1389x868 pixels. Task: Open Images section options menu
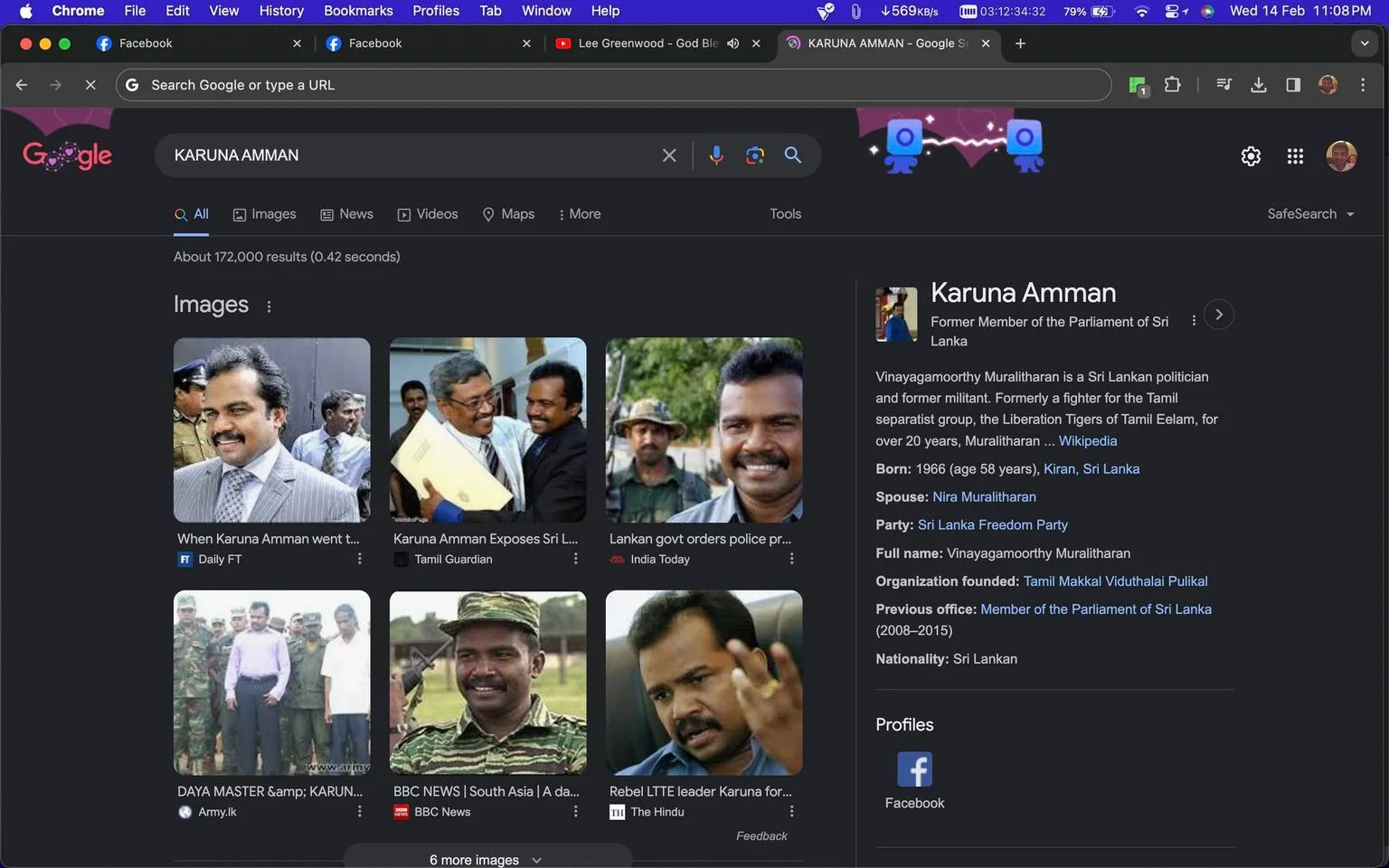point(269,307)
